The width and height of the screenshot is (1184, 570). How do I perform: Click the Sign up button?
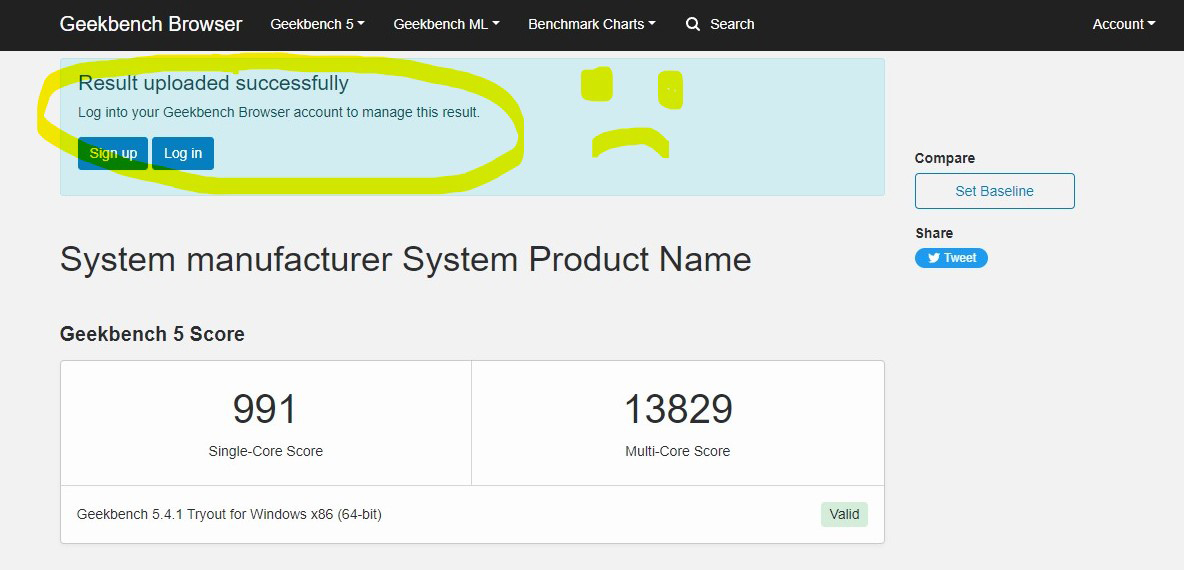pos(113,153)
